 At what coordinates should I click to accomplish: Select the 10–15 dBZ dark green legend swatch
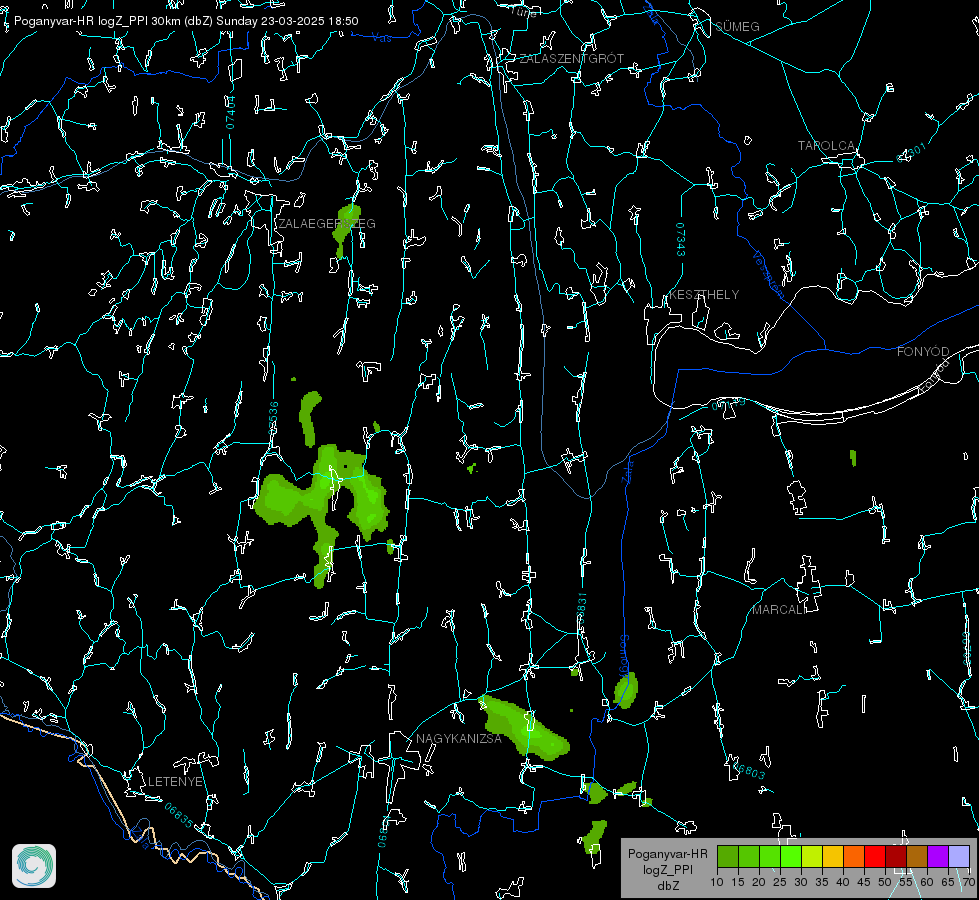tap(727, 856)
